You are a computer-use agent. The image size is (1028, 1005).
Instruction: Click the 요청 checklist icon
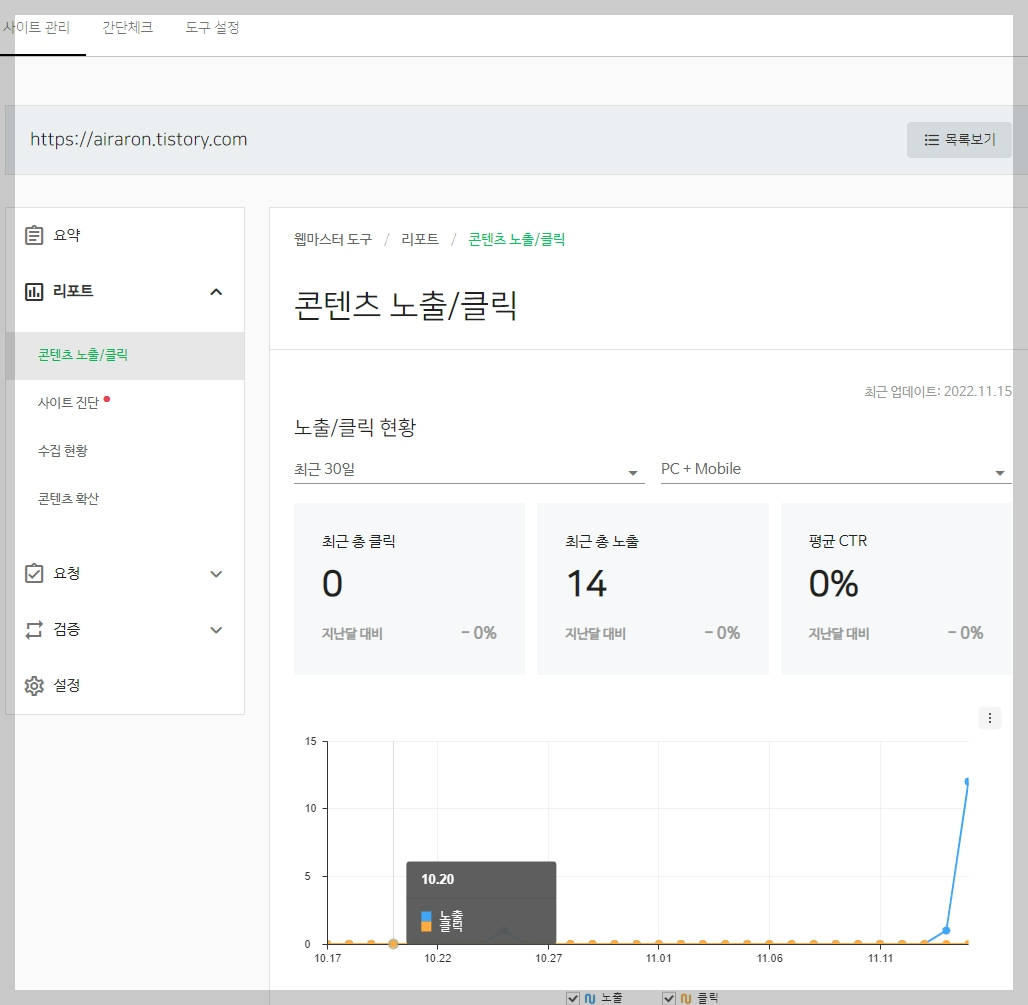click(34, 574)
